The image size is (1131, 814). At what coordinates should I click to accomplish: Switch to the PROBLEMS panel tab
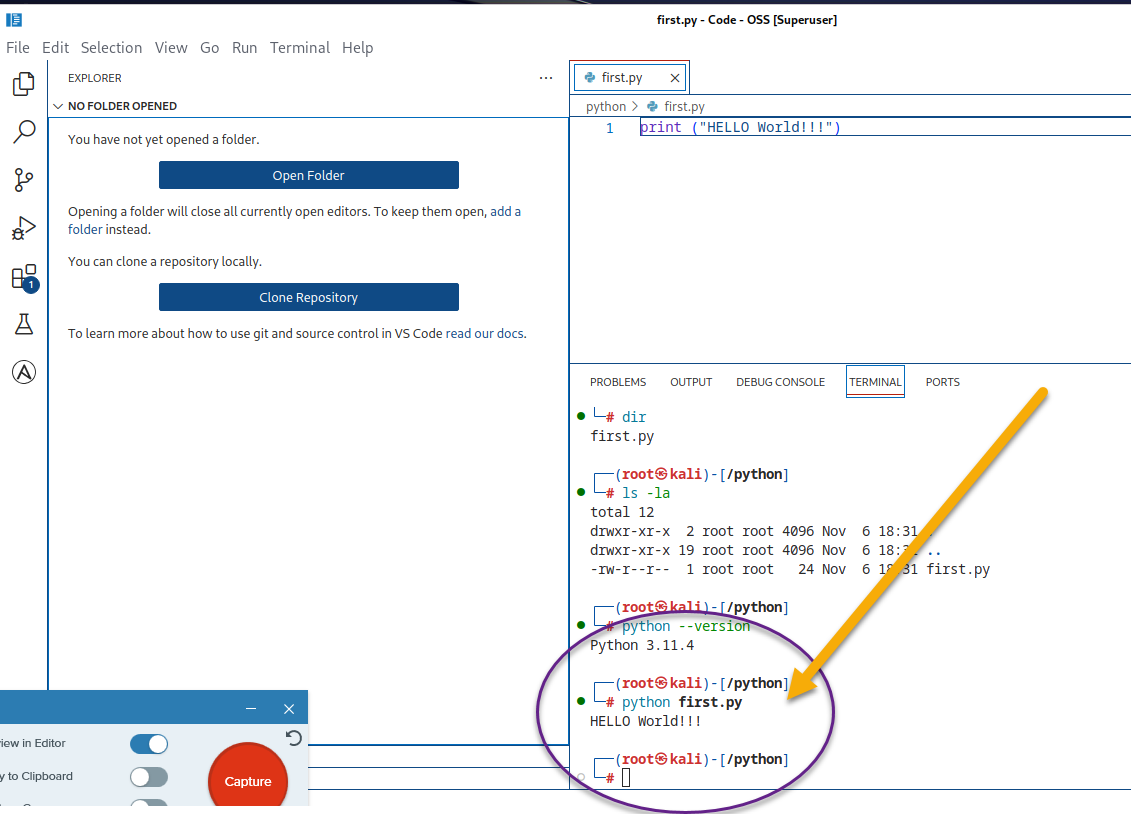618,382
